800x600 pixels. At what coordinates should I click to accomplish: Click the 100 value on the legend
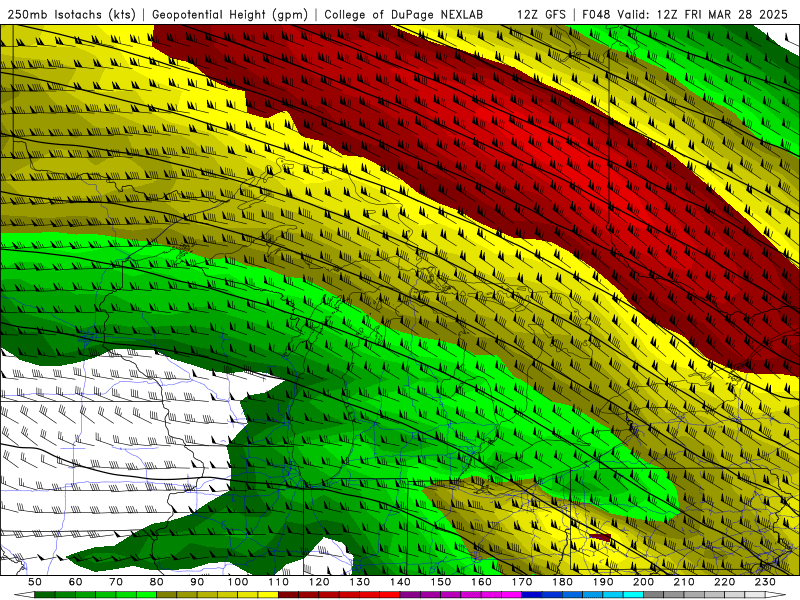click(238, 582)
